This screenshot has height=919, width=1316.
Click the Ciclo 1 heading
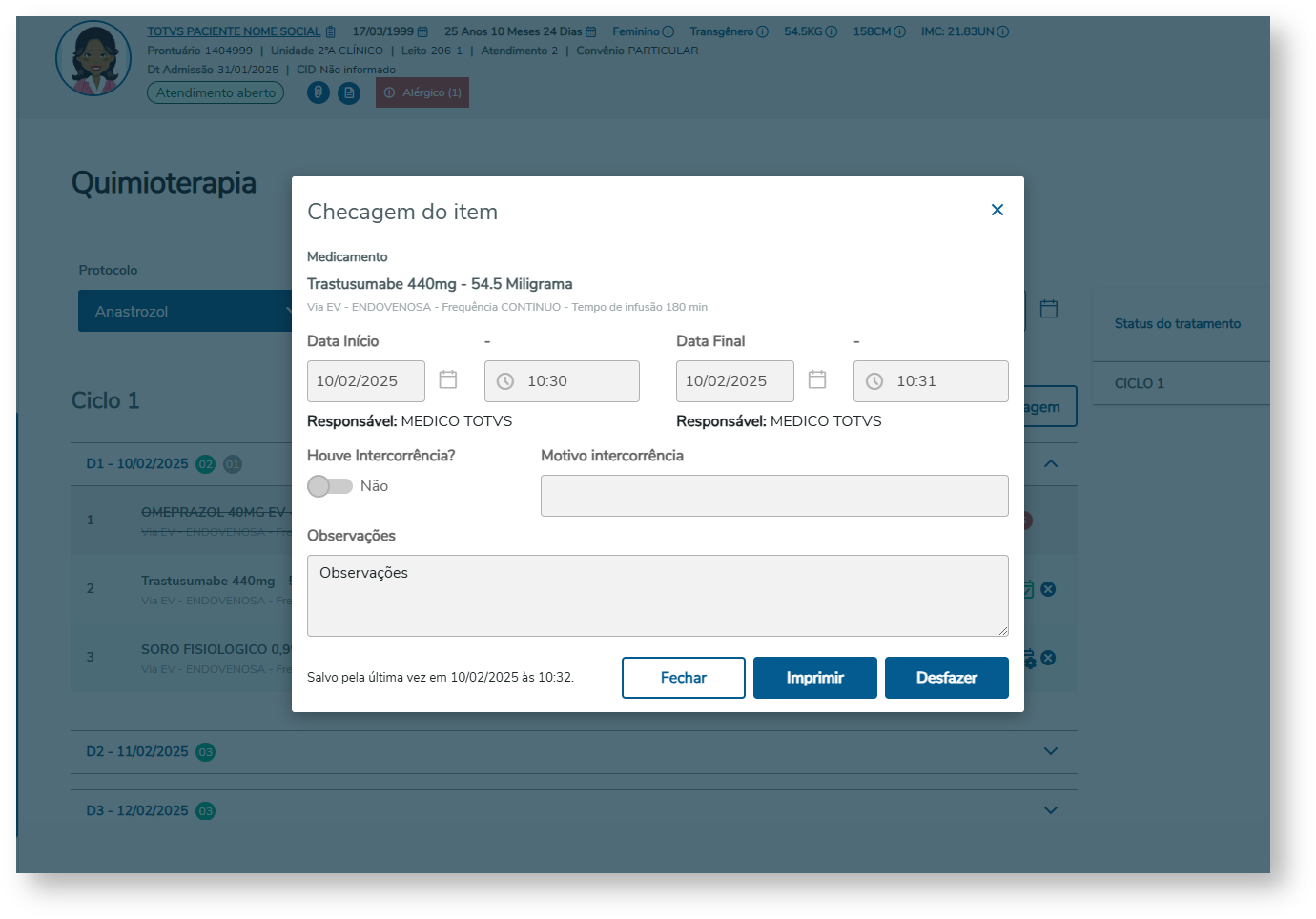105,400
